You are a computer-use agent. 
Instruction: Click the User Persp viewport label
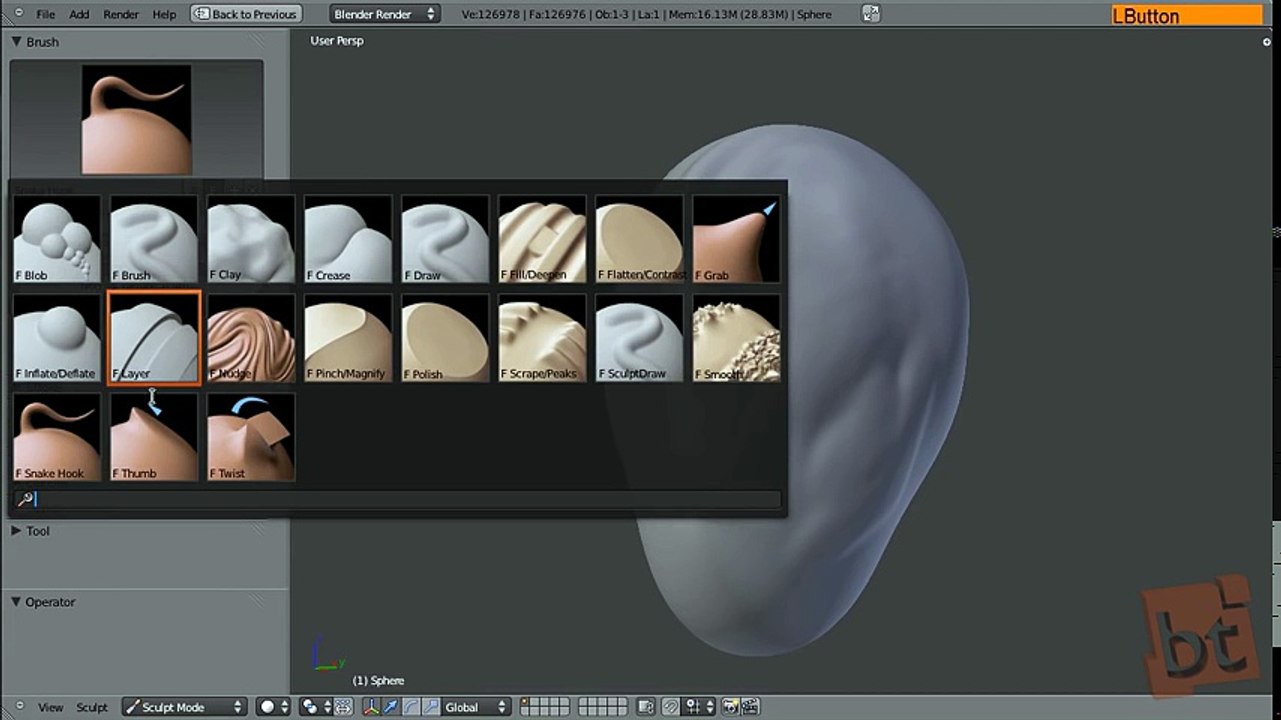pyautogui.click(x=337, y=41)
